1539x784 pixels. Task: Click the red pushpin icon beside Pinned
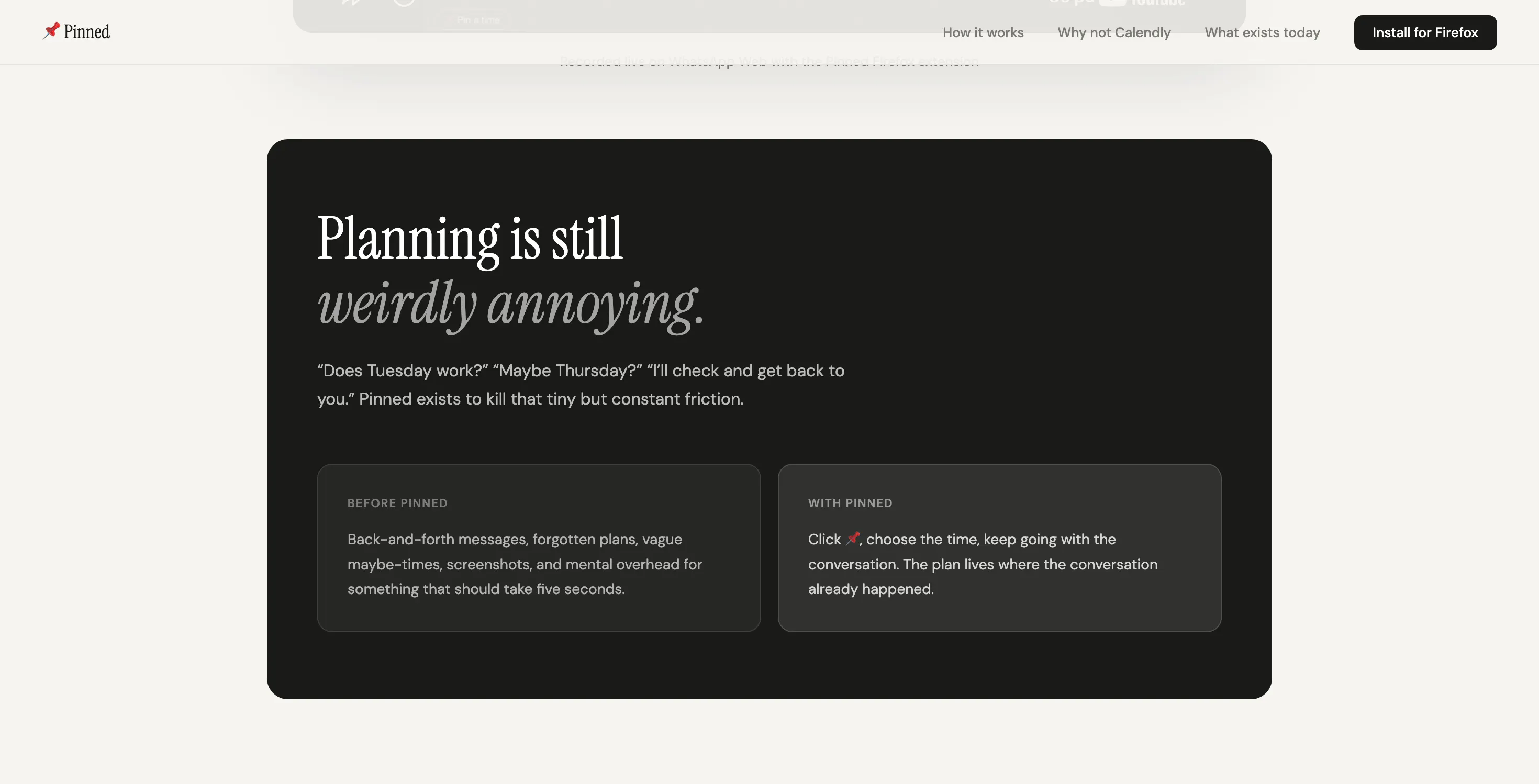(51, 30)
